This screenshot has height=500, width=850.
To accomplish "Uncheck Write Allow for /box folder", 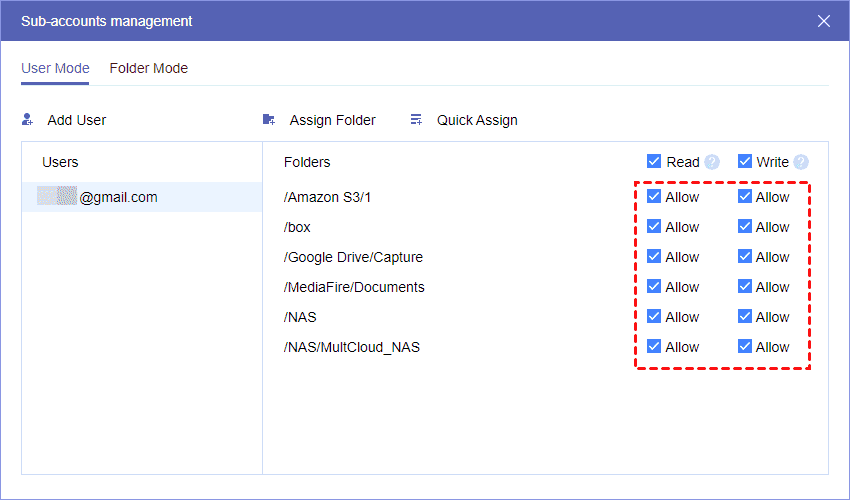I will tap(745, 227).
